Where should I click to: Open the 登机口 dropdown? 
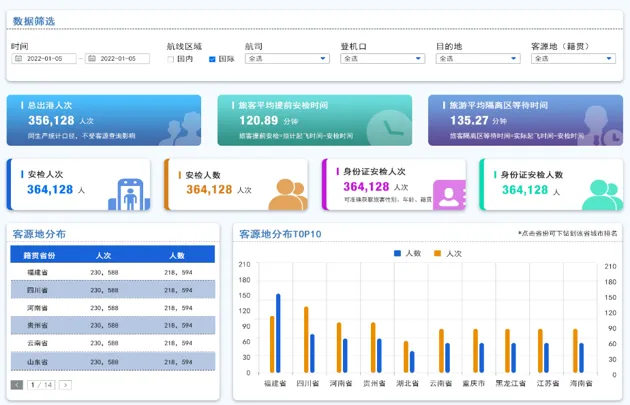382,59
